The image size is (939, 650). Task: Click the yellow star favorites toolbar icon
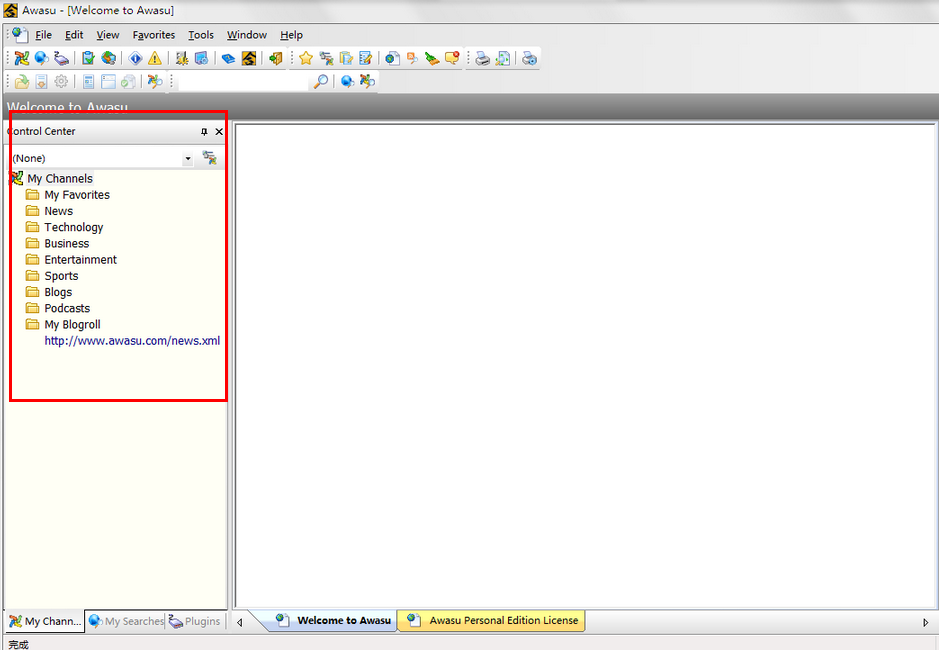point(306,59)
